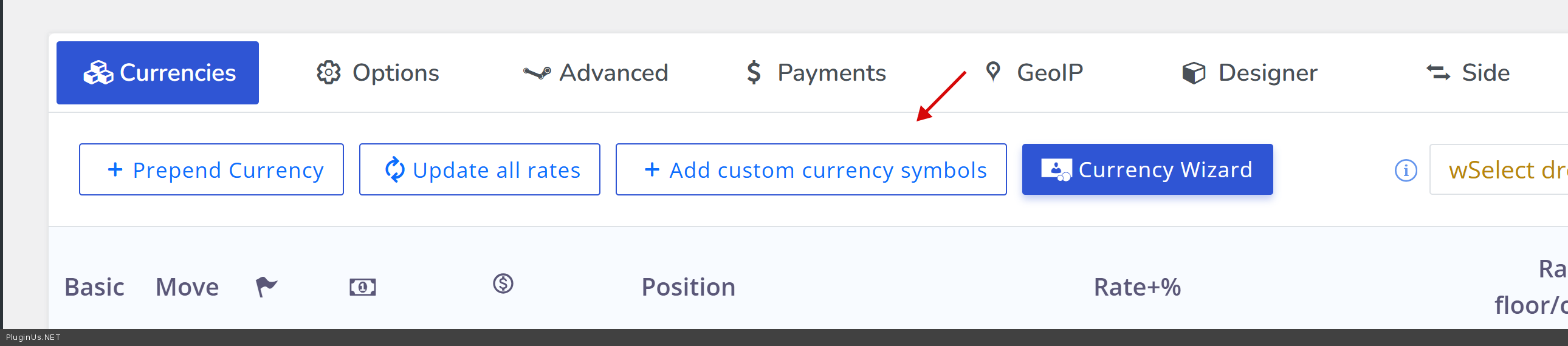This screenshot has width=1568, height=346.
Task: Click the Prepend Currency button
Action: point(211,169)
